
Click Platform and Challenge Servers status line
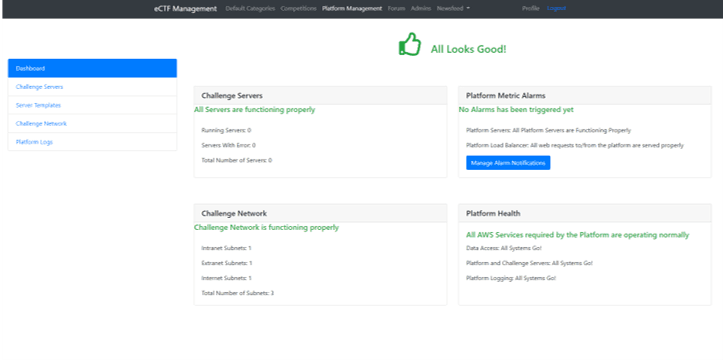(529, 263)
